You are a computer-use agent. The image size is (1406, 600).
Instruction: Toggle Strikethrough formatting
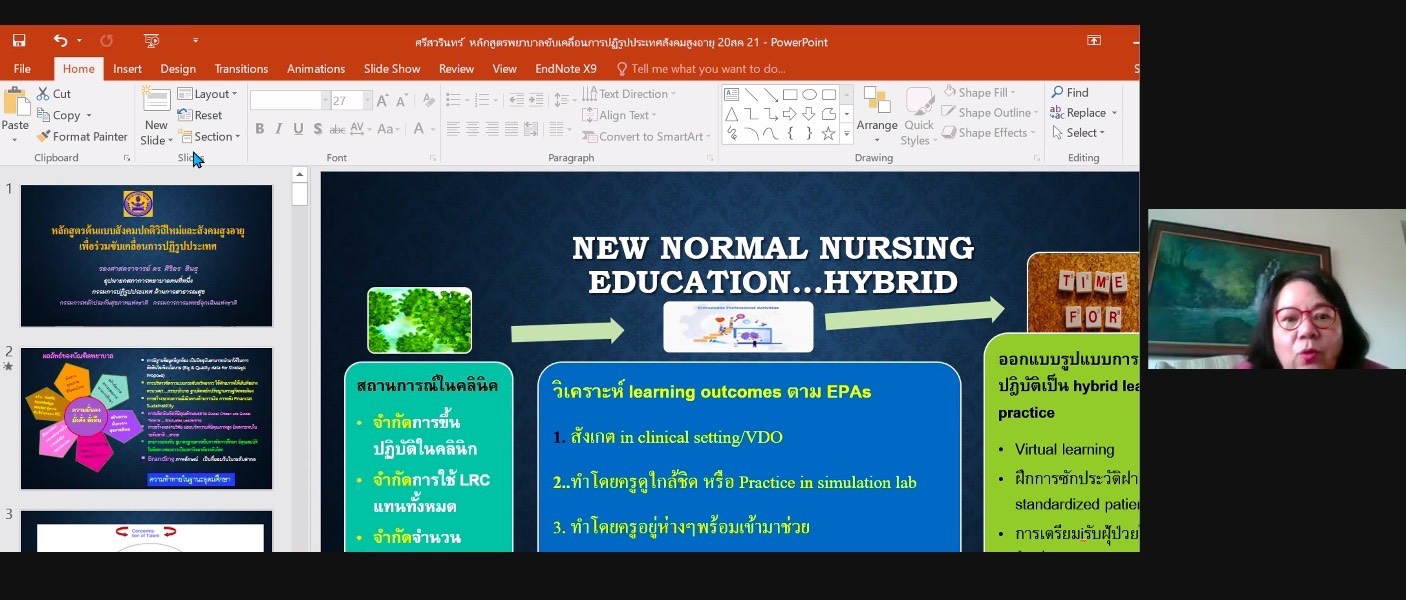337,129
